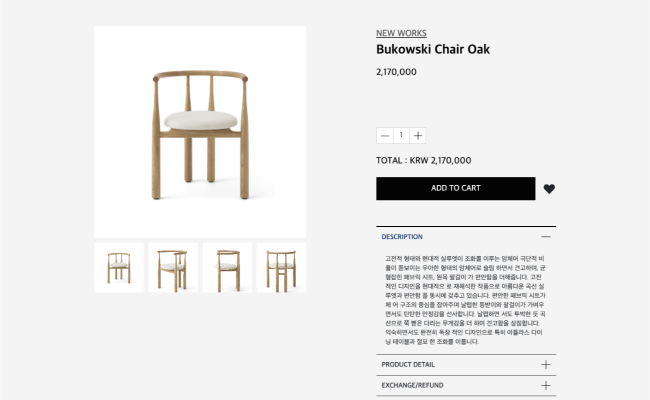Screen dimensions: 650x400
Task: Select the PRODUCT DETAIL section label
Action: click(408, 365)
